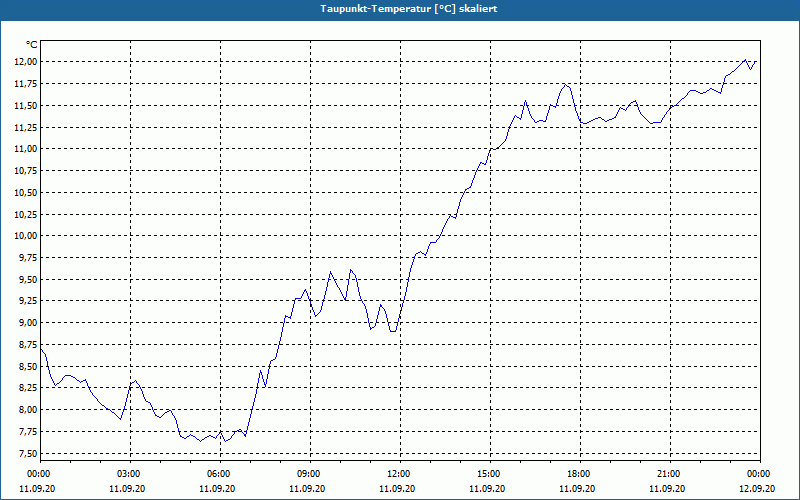Click the 12.09.20 date label

(757, 488)
